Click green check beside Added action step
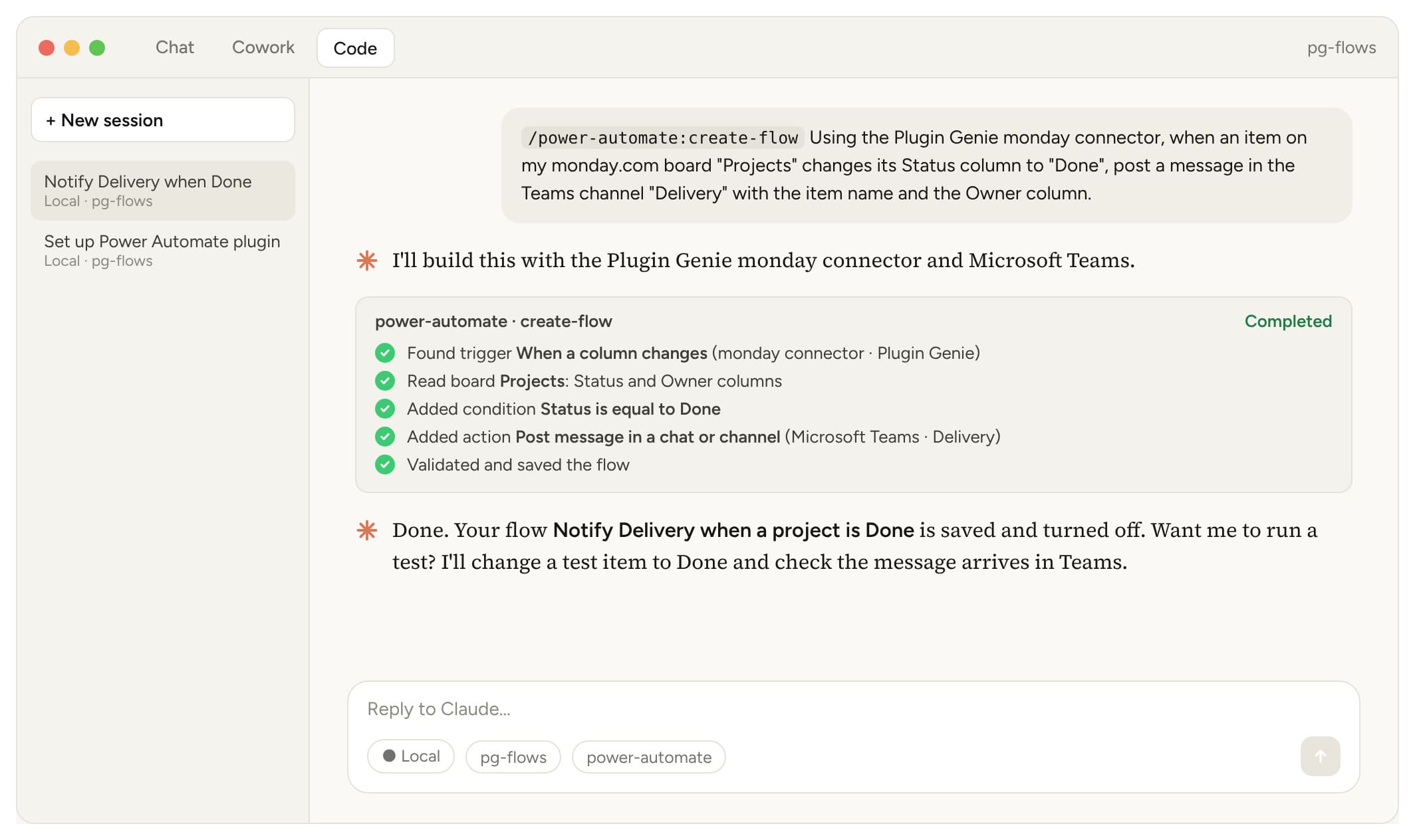This screenshot has width=1415, height=840. tap(385, 437)
